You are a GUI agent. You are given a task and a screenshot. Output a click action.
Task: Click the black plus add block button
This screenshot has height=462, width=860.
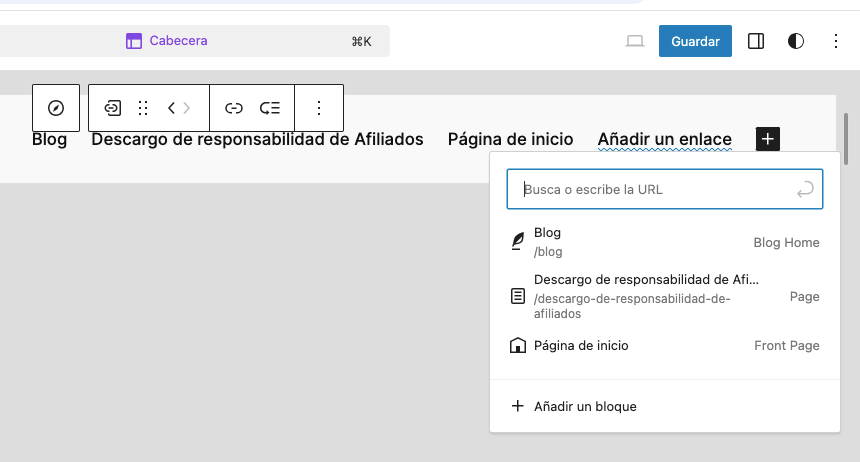(x=767, y=139)
